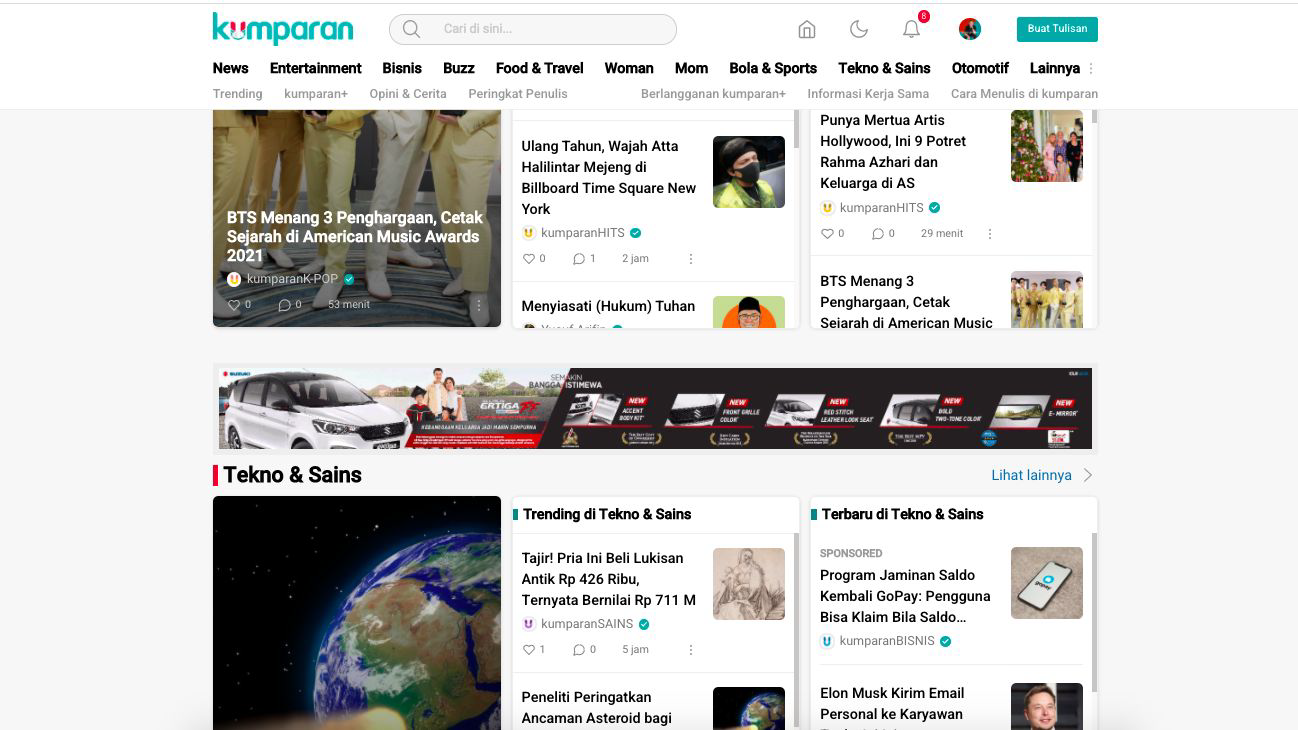Image resolution: width=1298 pixels, height=730 pixels.
Task: Open the home icon in header
Action: click(807, 29)
